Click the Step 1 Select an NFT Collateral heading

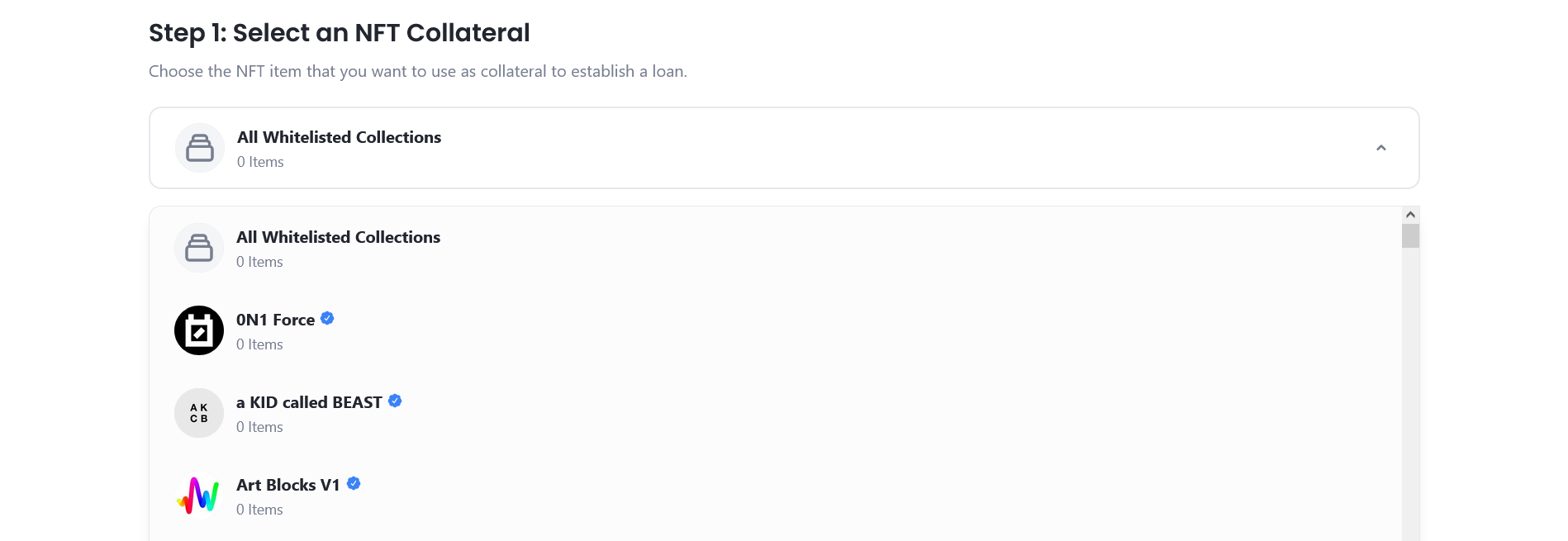click(340, 33)
